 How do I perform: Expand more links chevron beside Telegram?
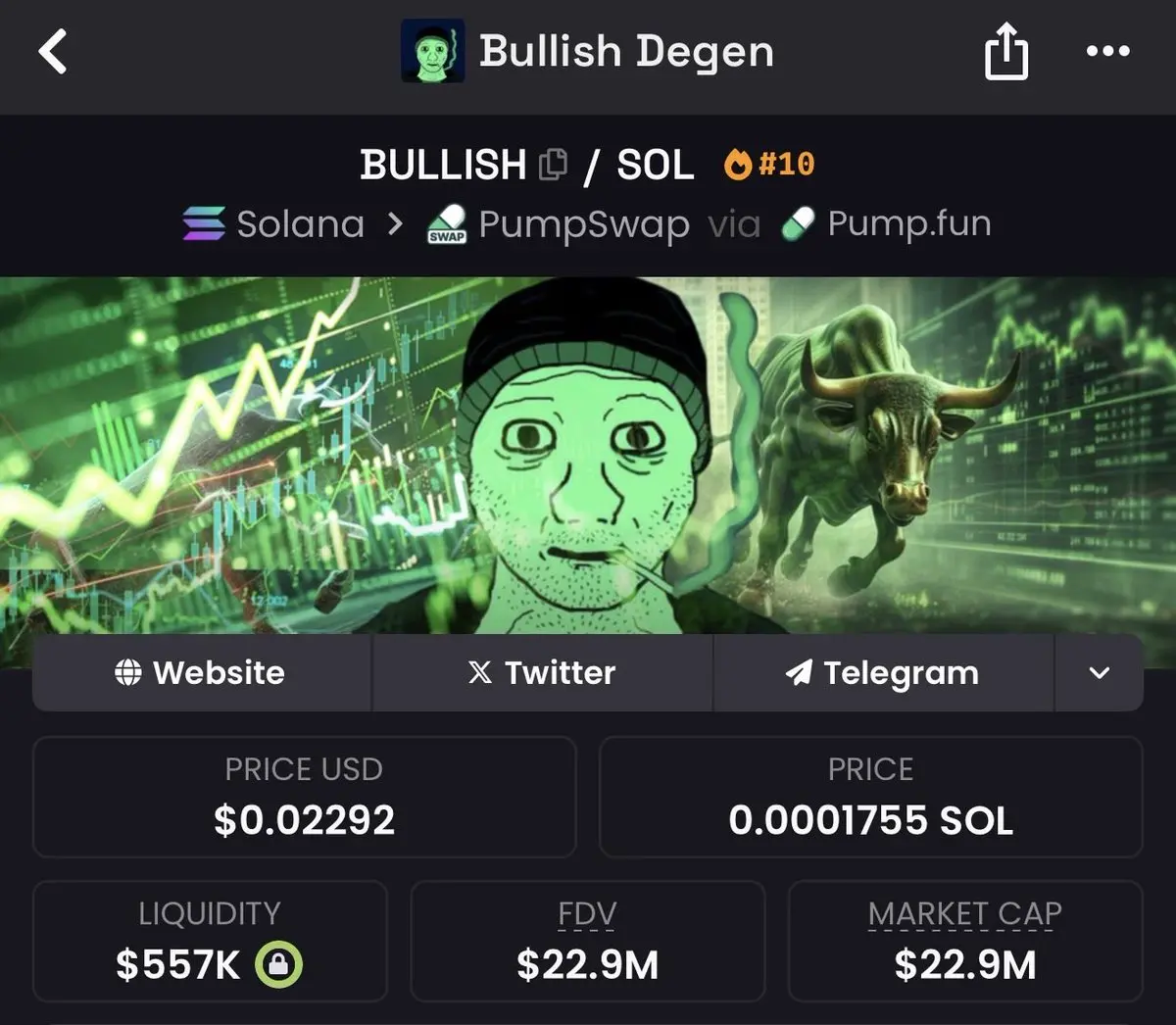click(1100, 673)
